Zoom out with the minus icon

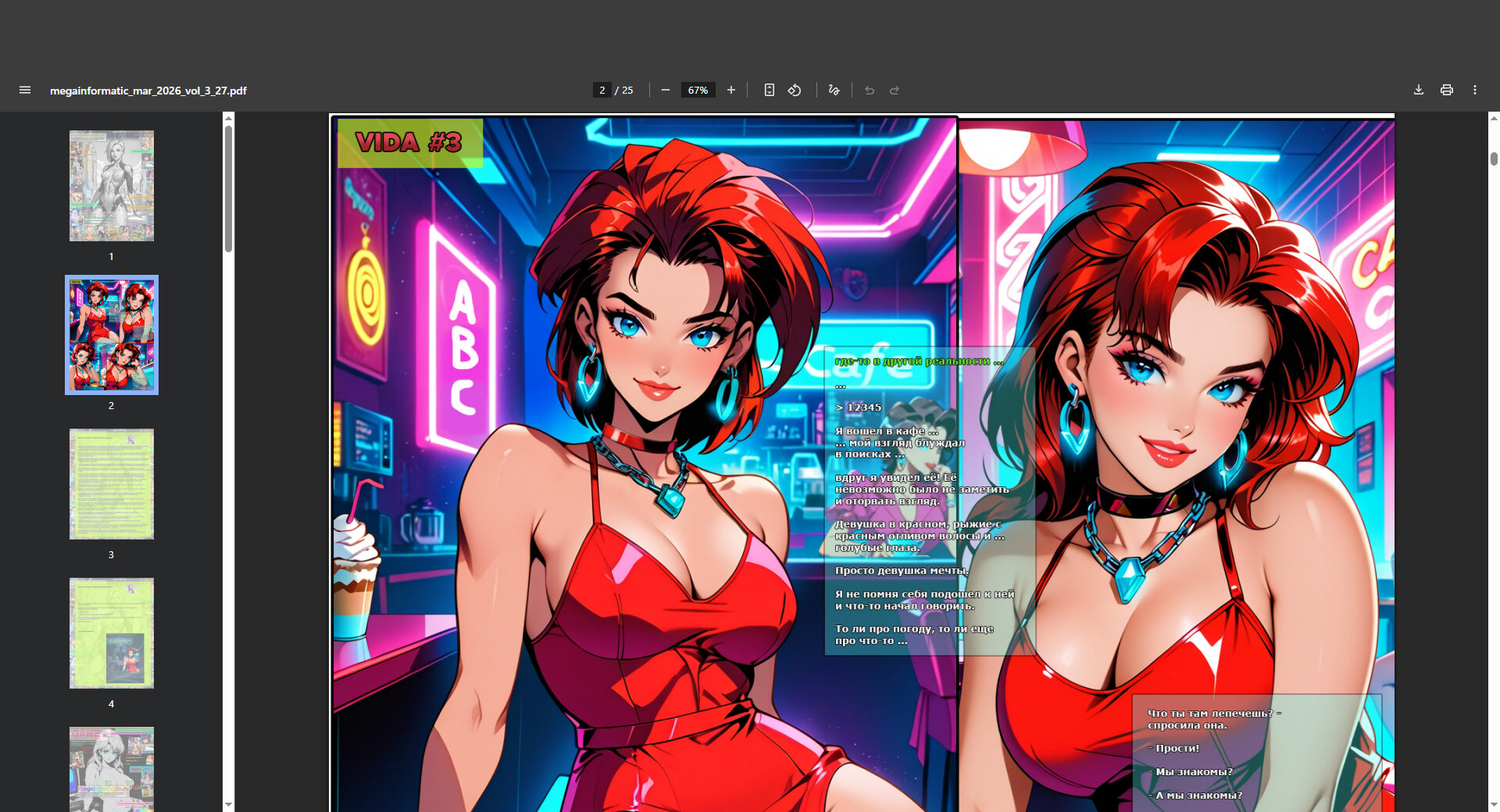pos(666,91)
